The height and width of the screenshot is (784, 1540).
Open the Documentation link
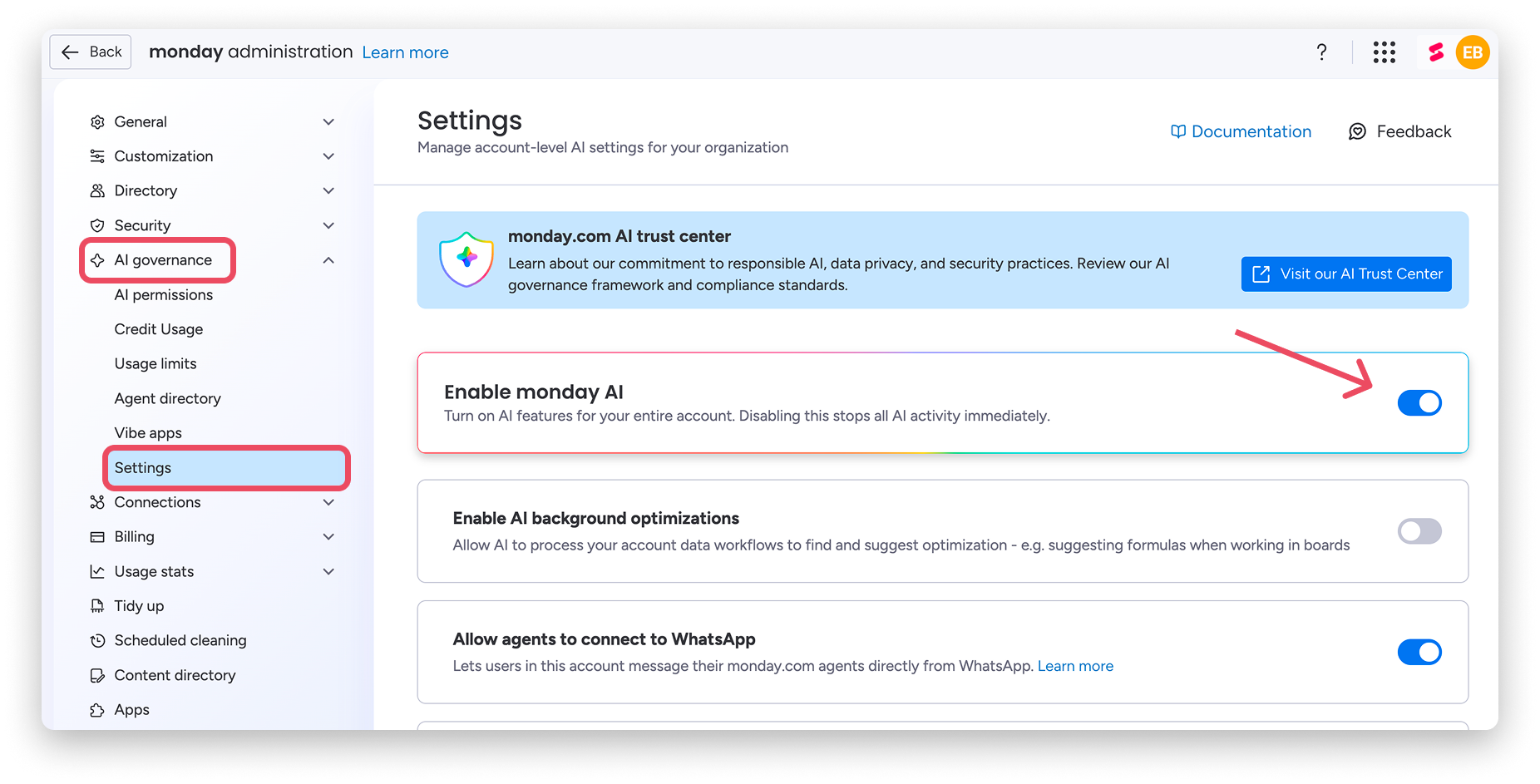tap(1241, 131)
